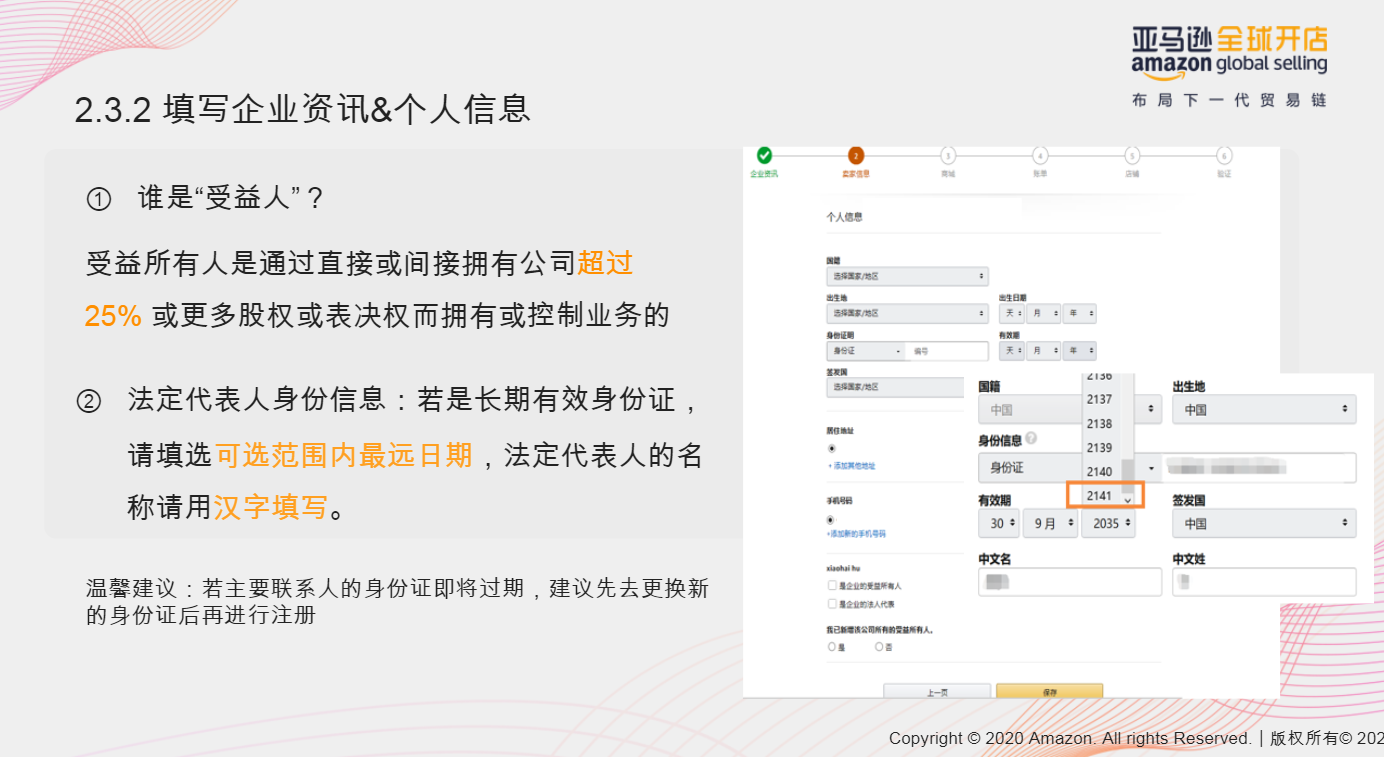Image resolution: width=1384 pixels, height=757 pixels.
Task: Click the orange step 2 circle for 卖家信息
Action: 856,155
